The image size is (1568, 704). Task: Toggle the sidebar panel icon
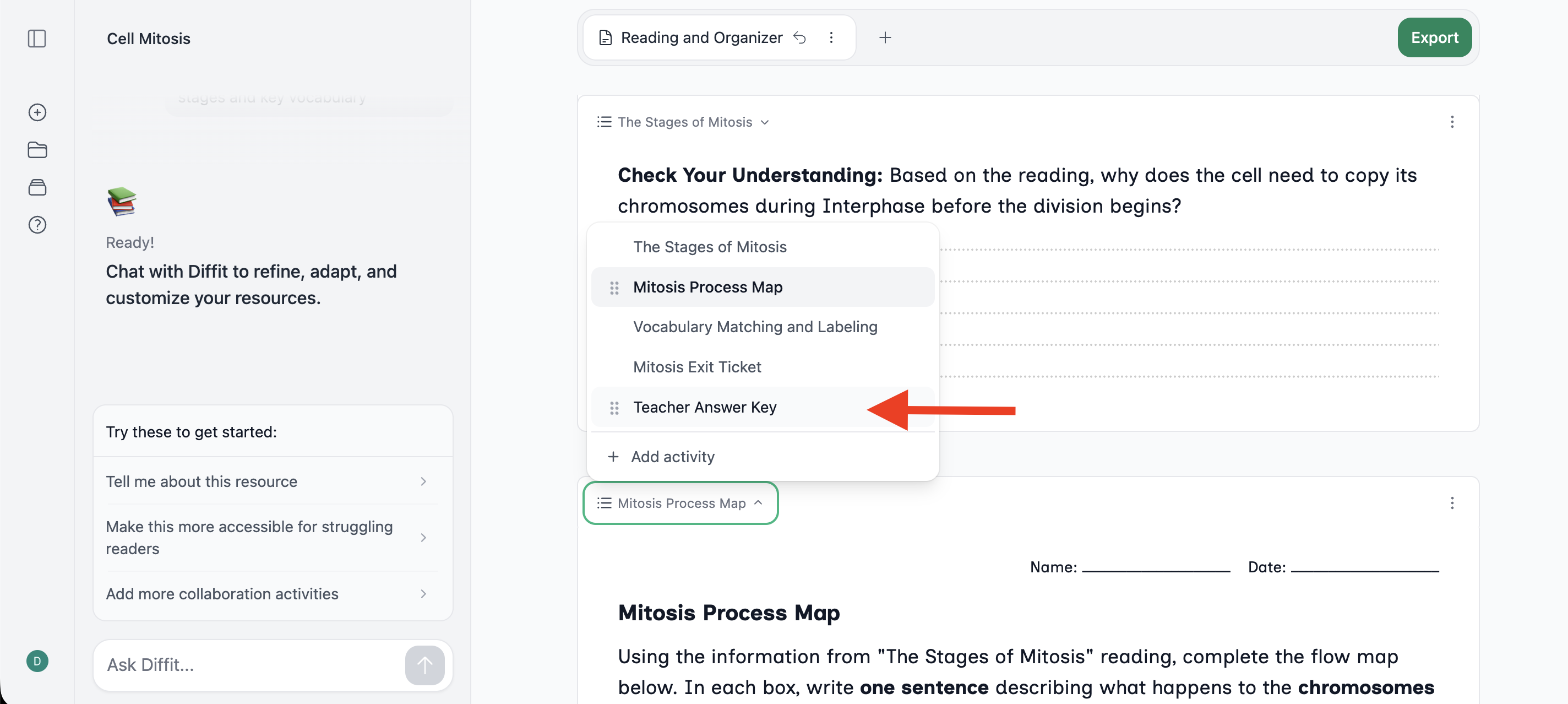click(37, 39)
